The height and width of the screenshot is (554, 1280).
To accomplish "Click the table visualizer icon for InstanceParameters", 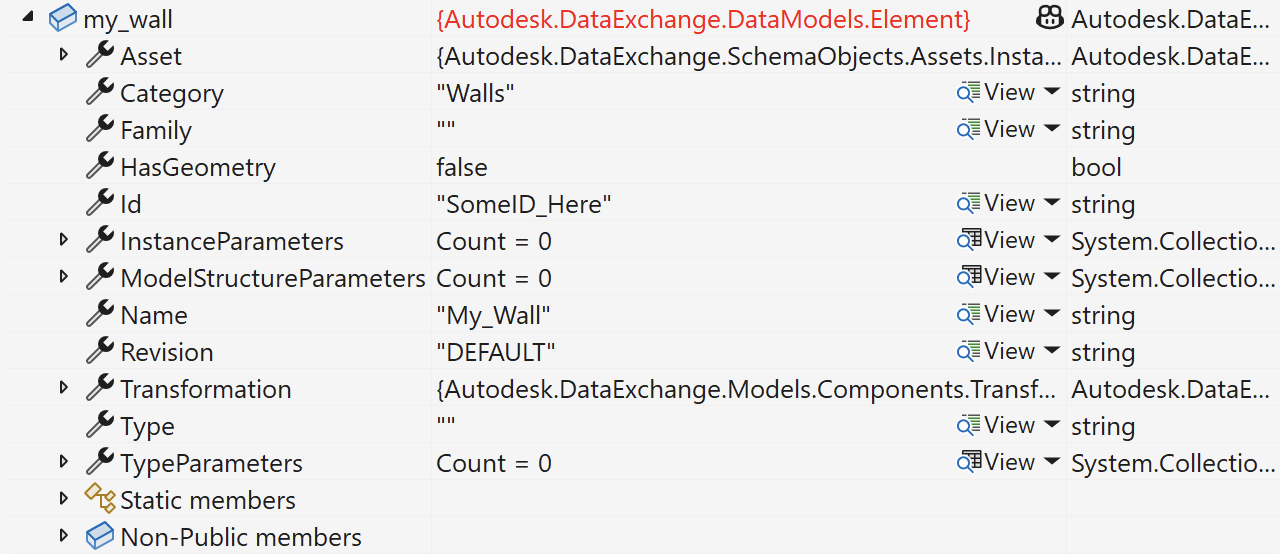I will coord(969,240).
